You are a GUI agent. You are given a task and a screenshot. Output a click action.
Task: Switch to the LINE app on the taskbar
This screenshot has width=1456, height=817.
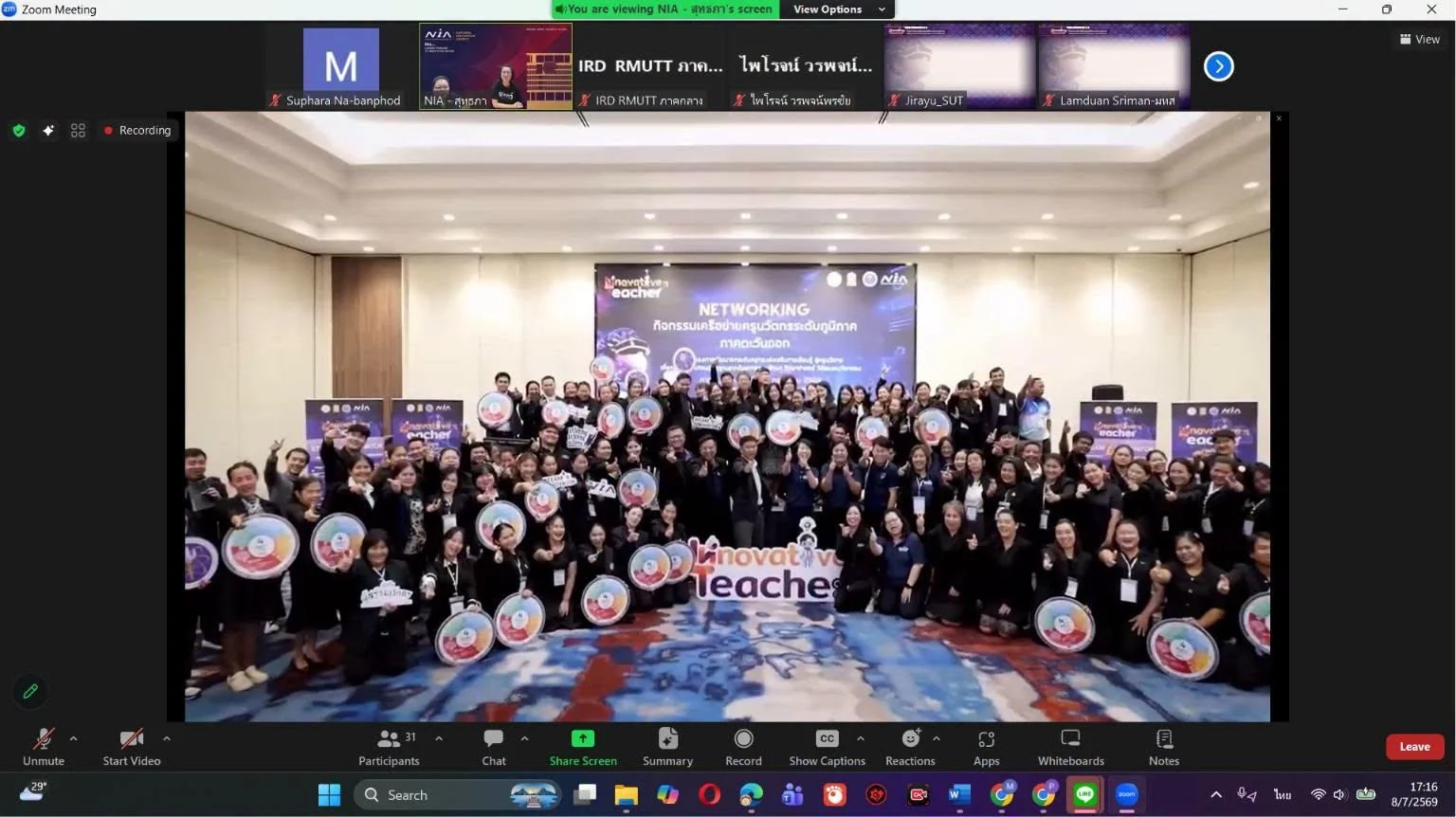tap(1084, 794)
